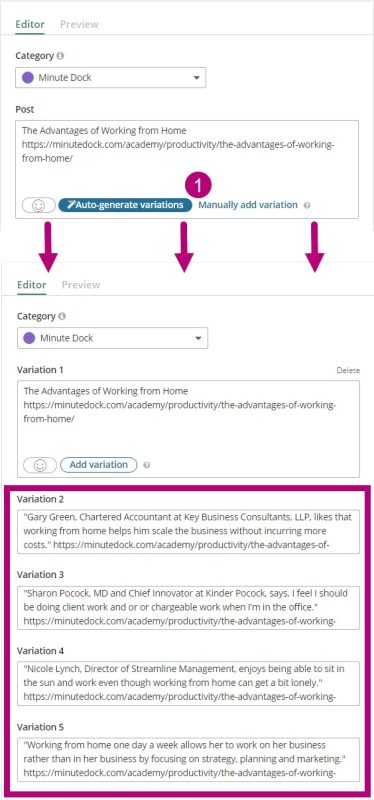Click the Add variation button
374x800 pixels.
98,465
